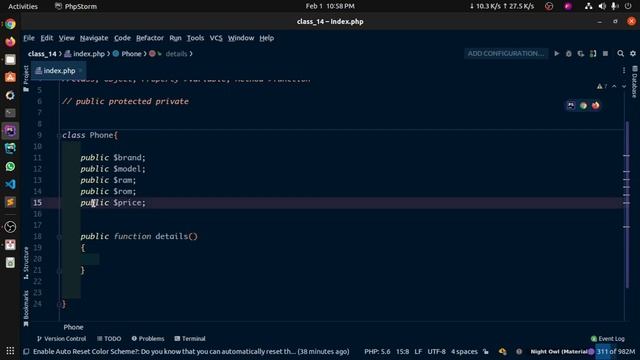Place cursor on '$brand' line
This screenshot has height=360, width=640.
[x=113, y=158]
